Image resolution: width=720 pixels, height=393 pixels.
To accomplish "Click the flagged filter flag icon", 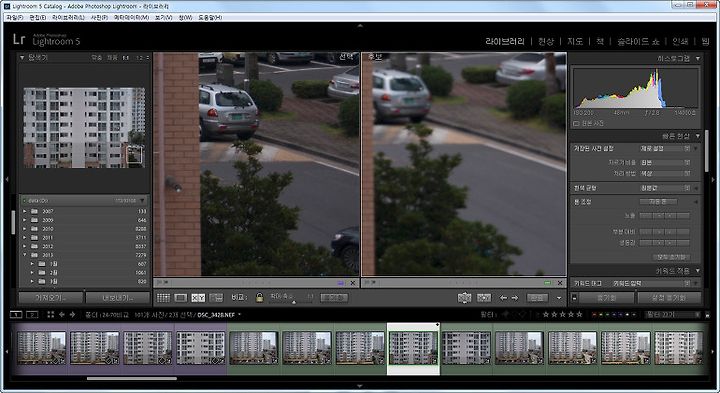I will (506, 314).
